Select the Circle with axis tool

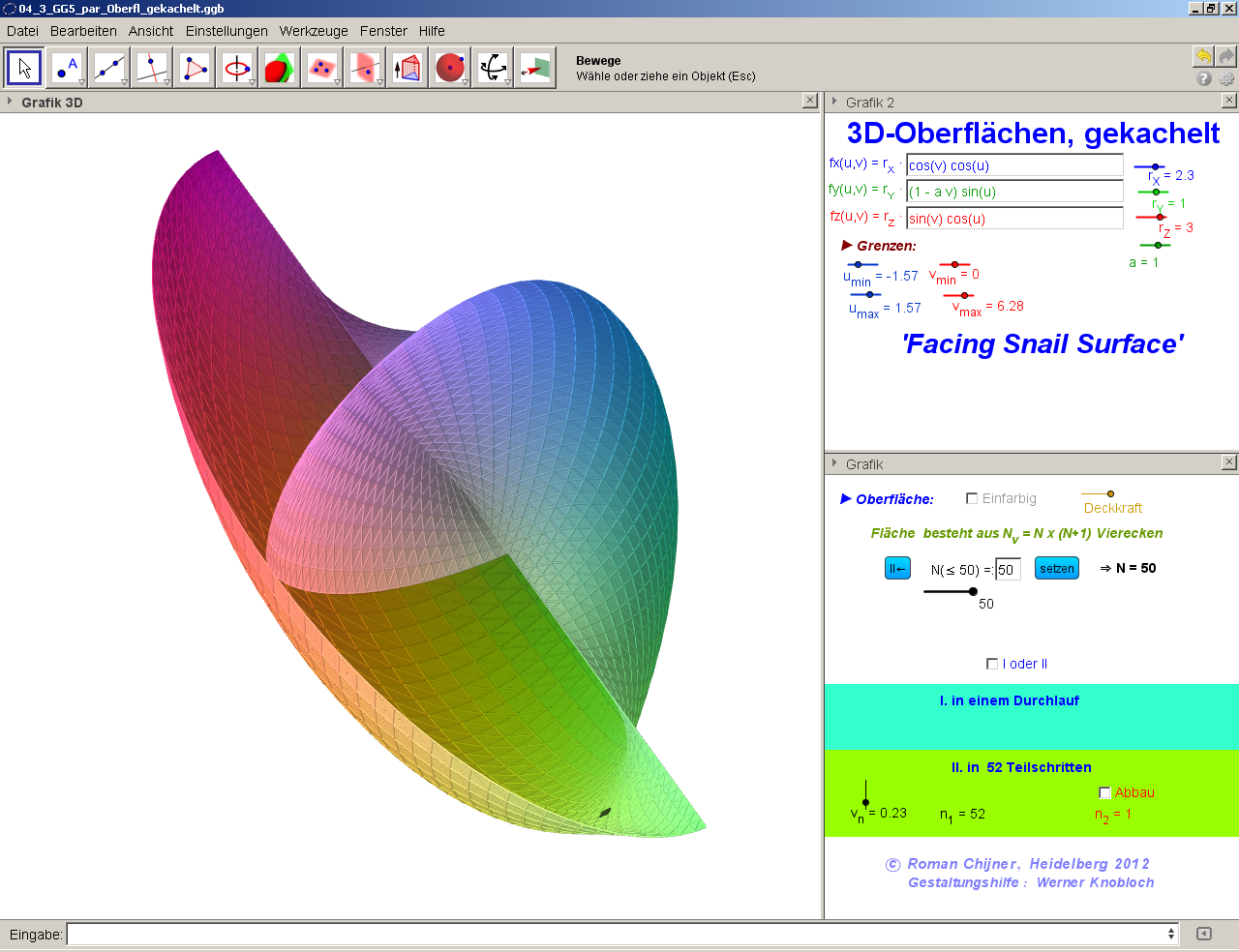(237, 68)
